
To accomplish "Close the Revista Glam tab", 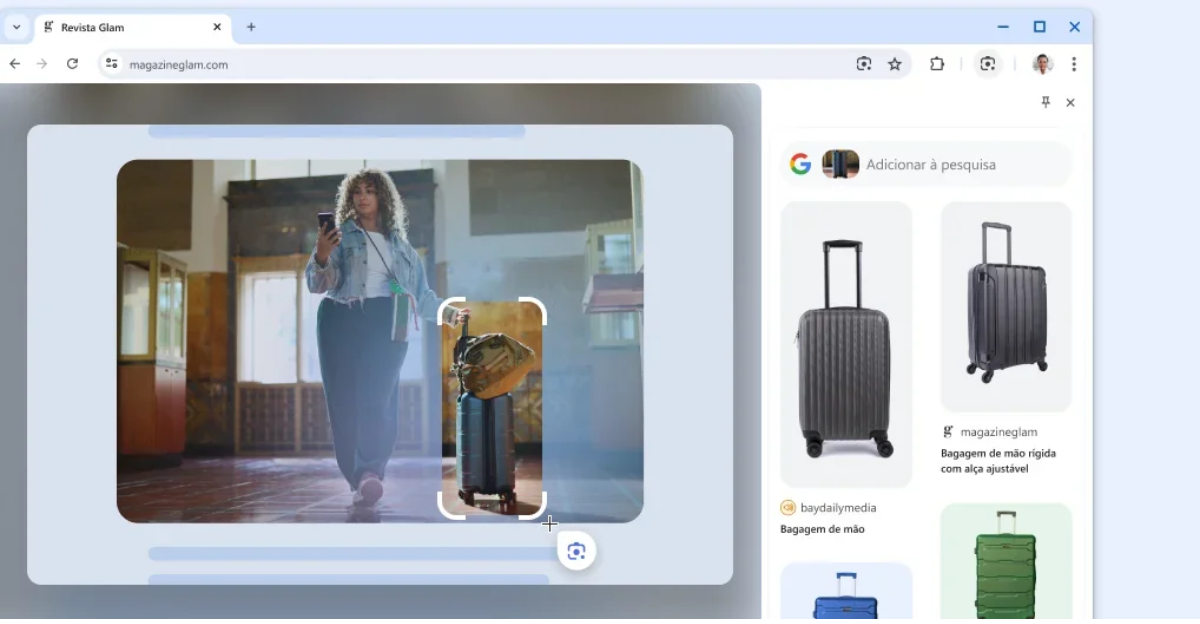I will point(215,27).
